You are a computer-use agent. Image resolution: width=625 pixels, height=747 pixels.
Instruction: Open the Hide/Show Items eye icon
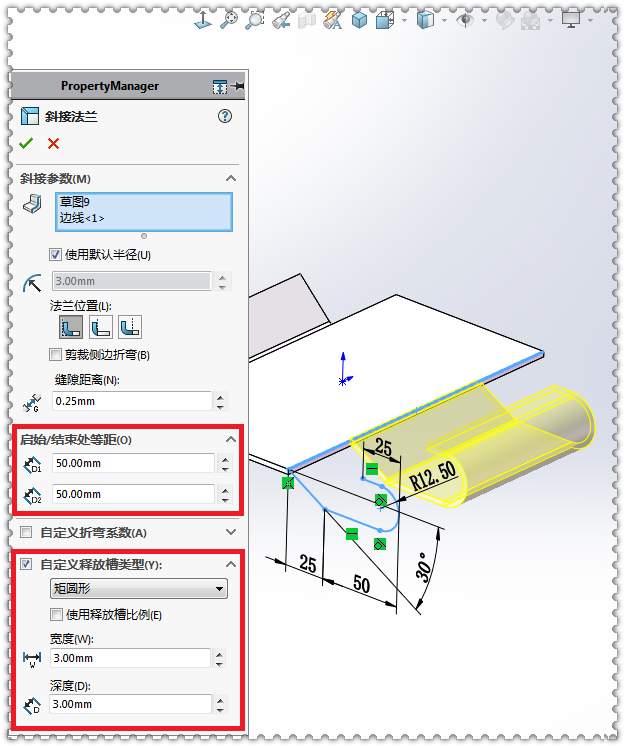(x=465, y=20)
